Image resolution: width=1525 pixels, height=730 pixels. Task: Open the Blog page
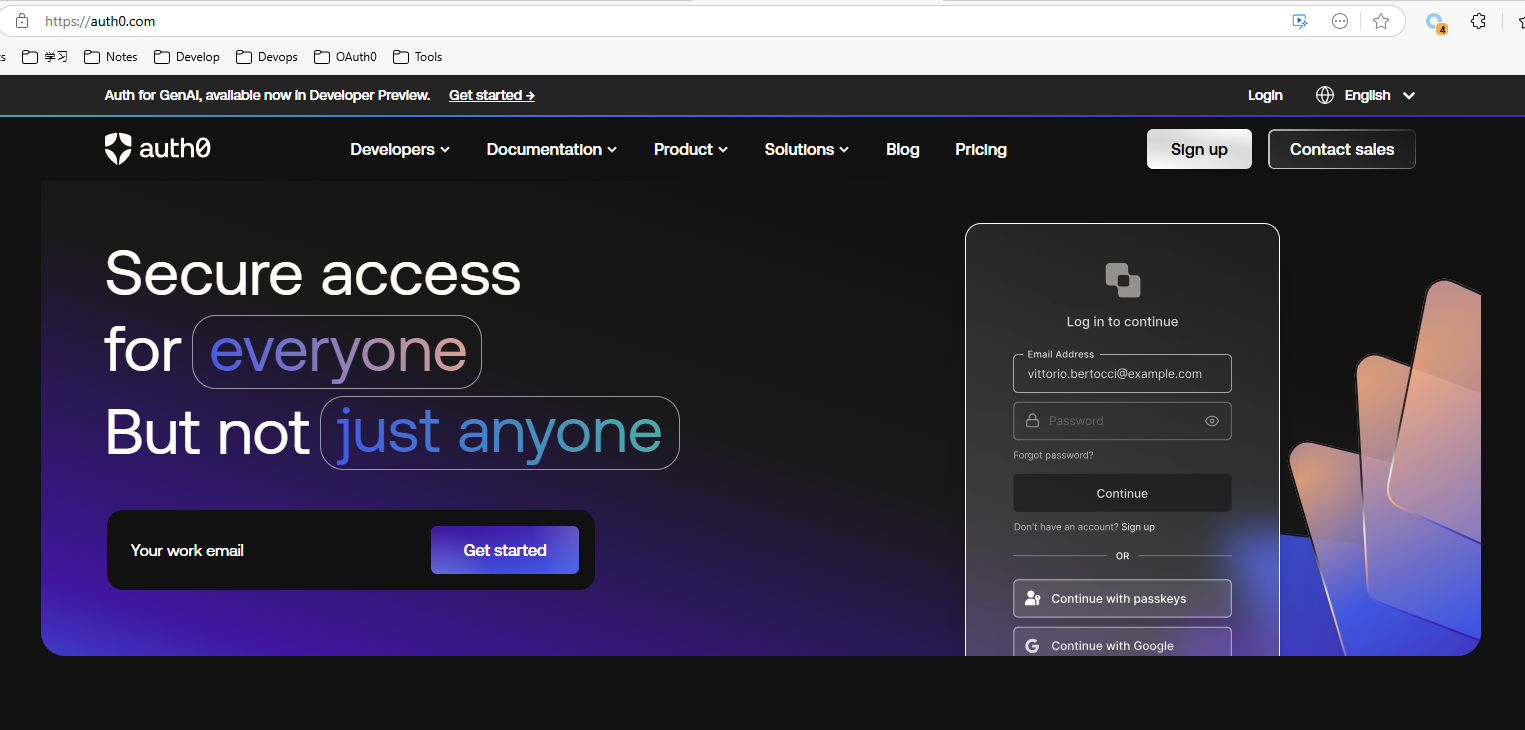pos(902,149)
